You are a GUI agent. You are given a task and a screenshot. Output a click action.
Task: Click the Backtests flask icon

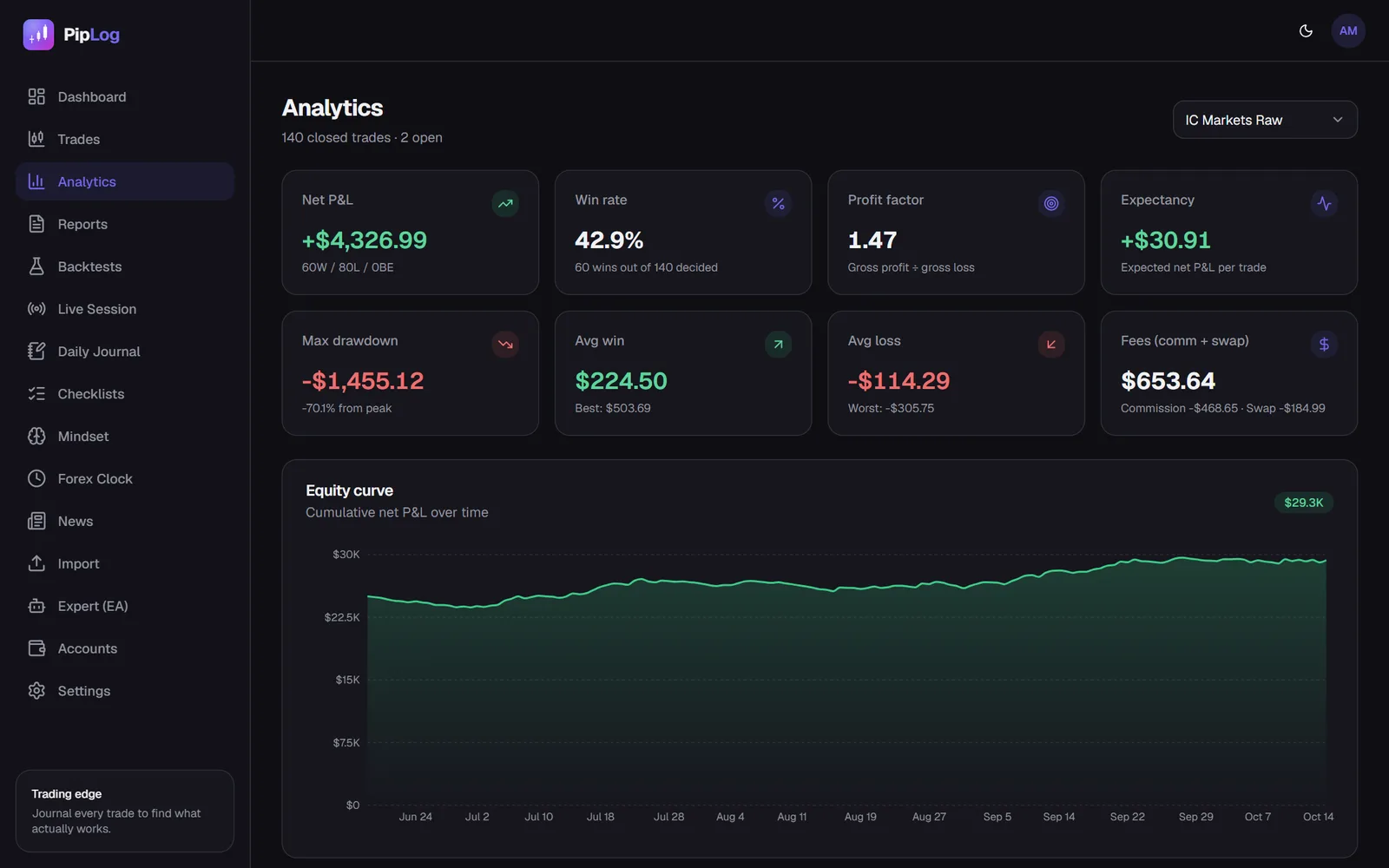click(36, 266)
